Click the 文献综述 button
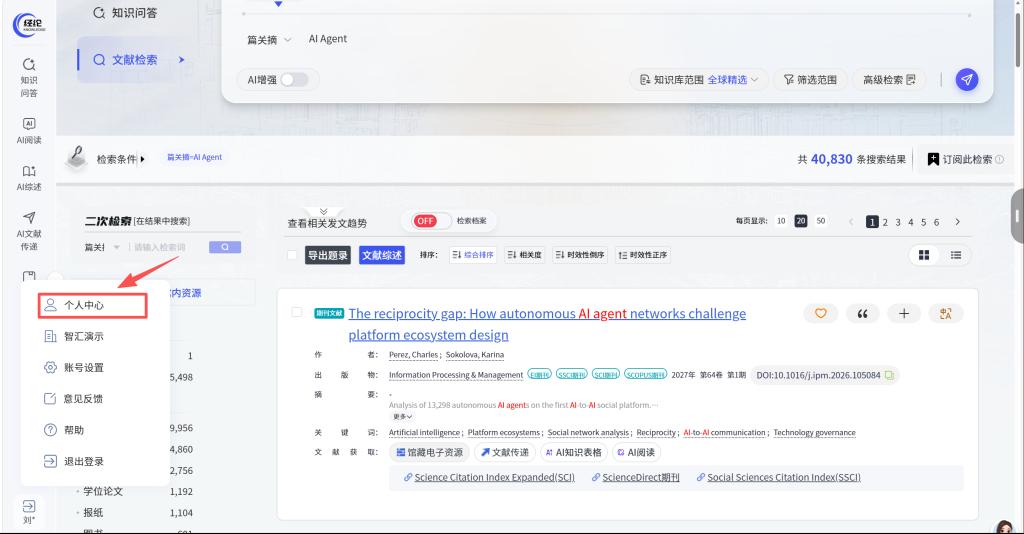Screen dimensions: 1024x534 point(382,255)
